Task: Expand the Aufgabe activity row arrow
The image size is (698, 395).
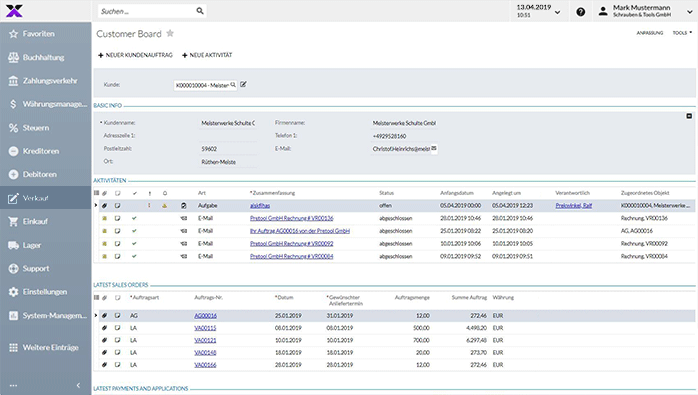Action: (x=95, y=206)
